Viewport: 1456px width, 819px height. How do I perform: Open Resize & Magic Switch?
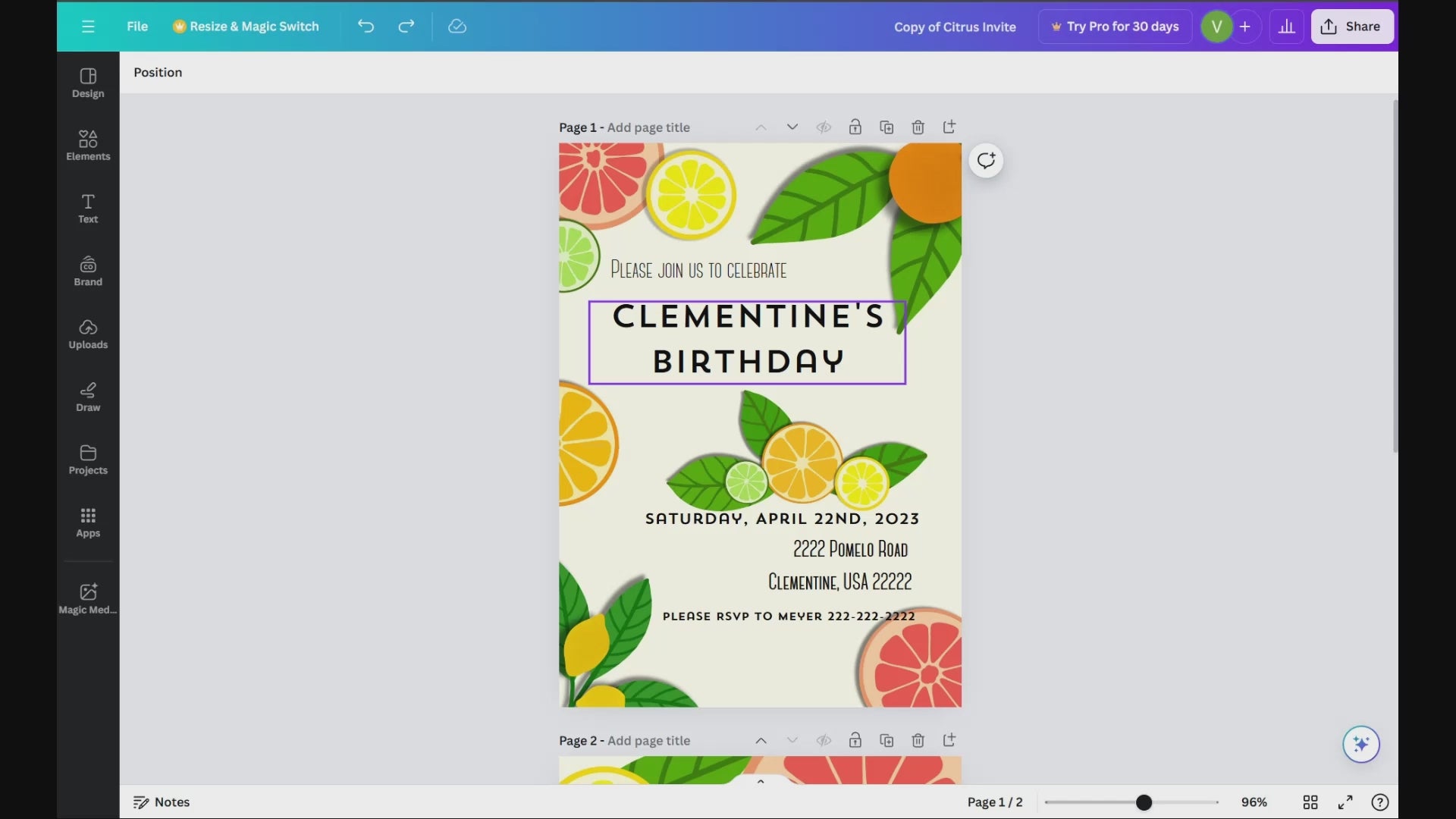[x=246, y=27]
